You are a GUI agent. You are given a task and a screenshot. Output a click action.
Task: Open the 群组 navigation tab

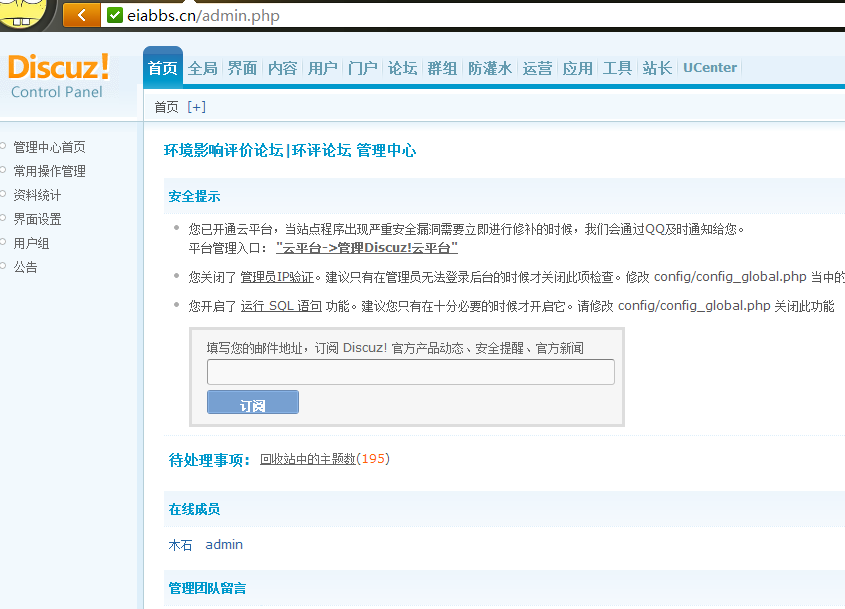[442, 68]
